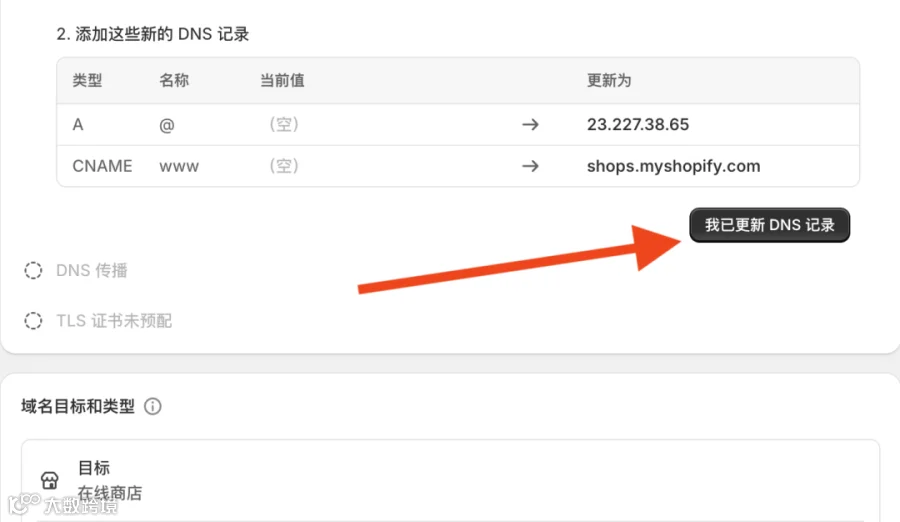The width and height of the screenshot is (900, 522).
Task: Click the TLS 证书未预配 step label
Action: point(114,320)
